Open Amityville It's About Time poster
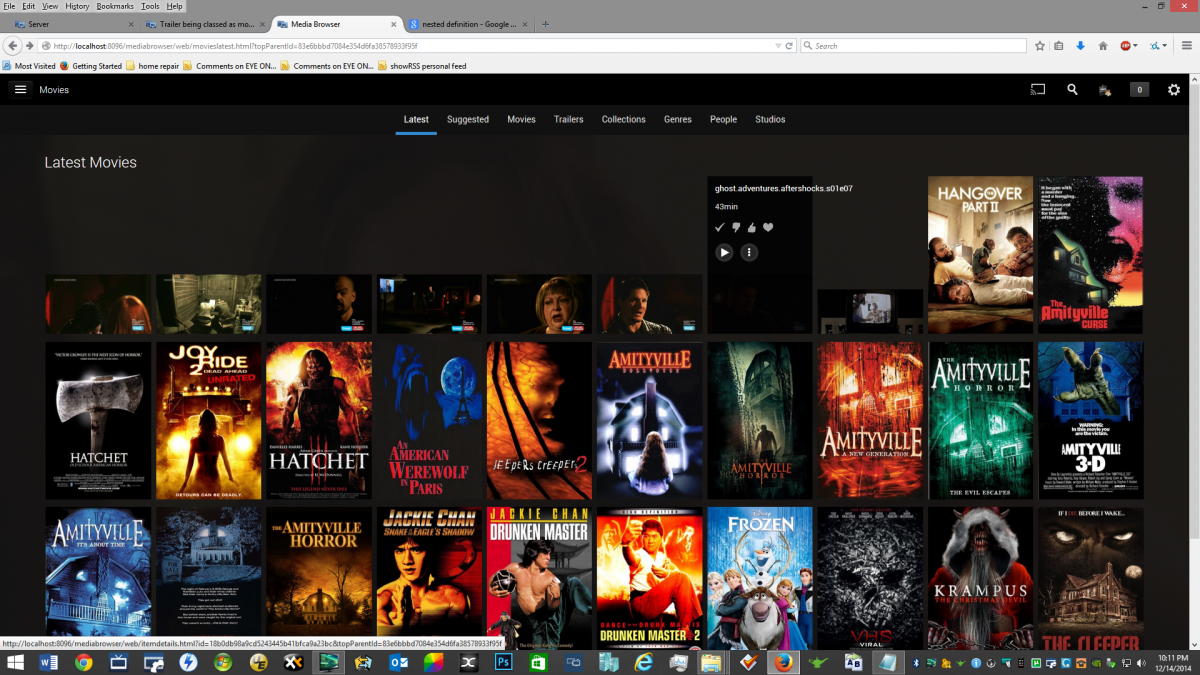1200x675 pixels. tap(98, 572)
